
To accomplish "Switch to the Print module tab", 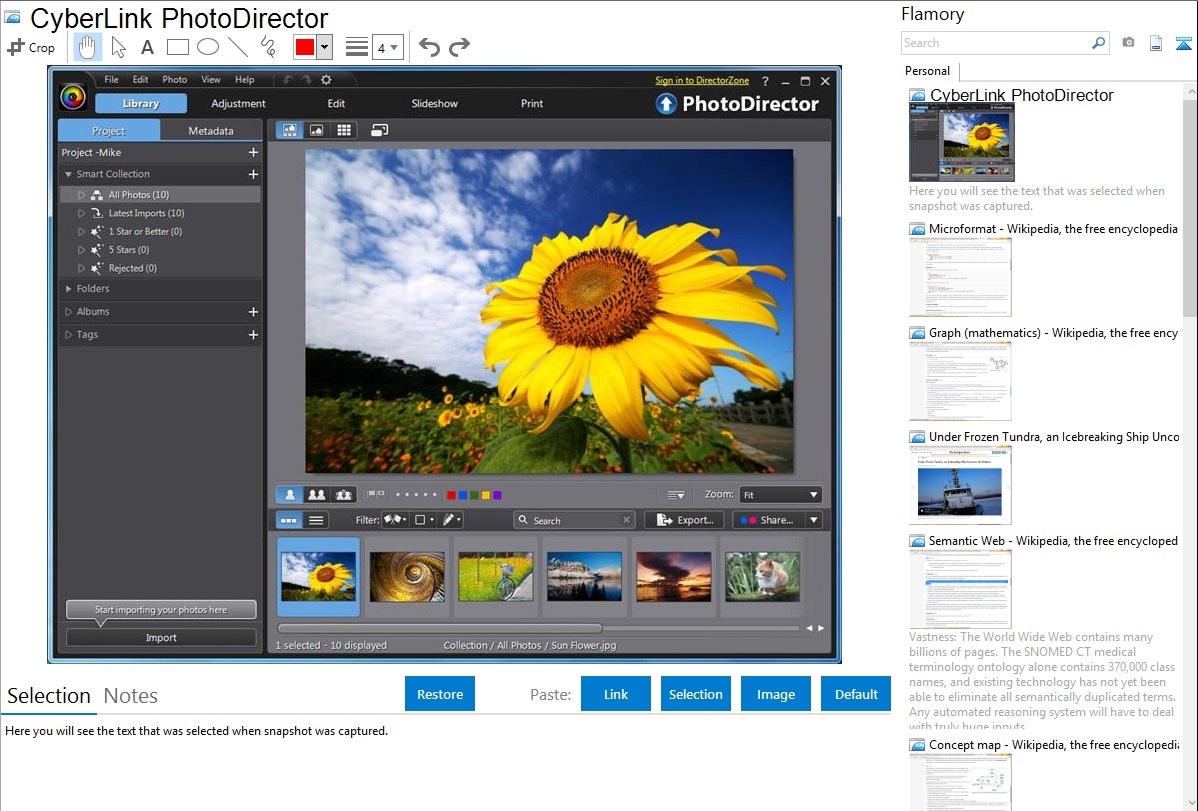I will tap(532, 103).
